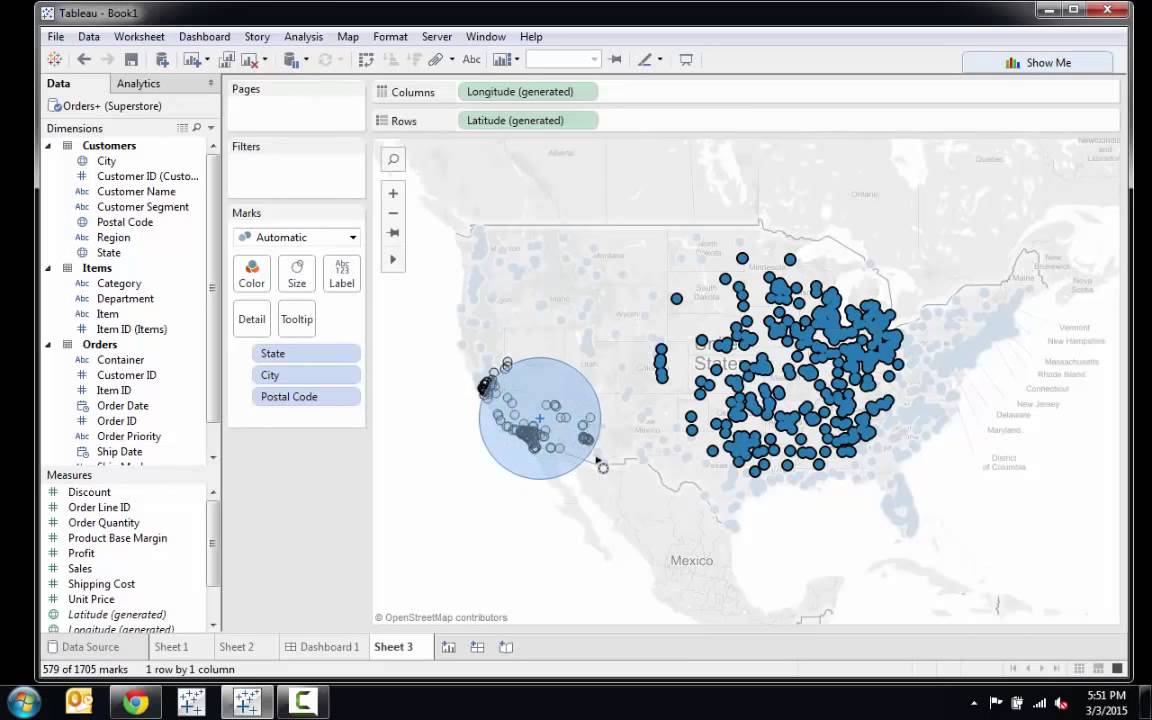The width and height of the screenshot is (1152, 720).
Task: Open the Map menu
Action: tap(348, 37)
